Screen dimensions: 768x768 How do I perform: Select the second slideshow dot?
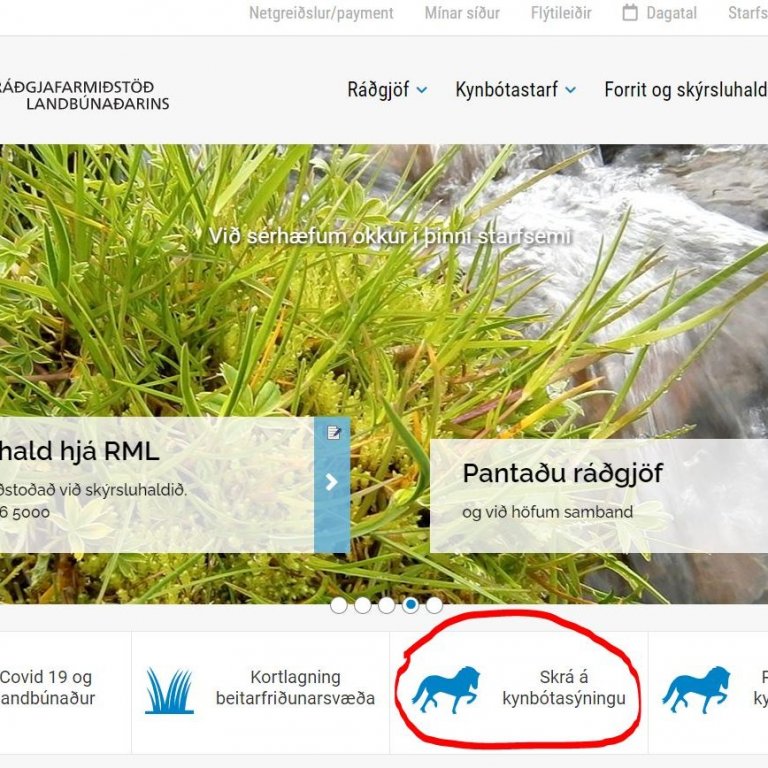(x=362, y=605)
